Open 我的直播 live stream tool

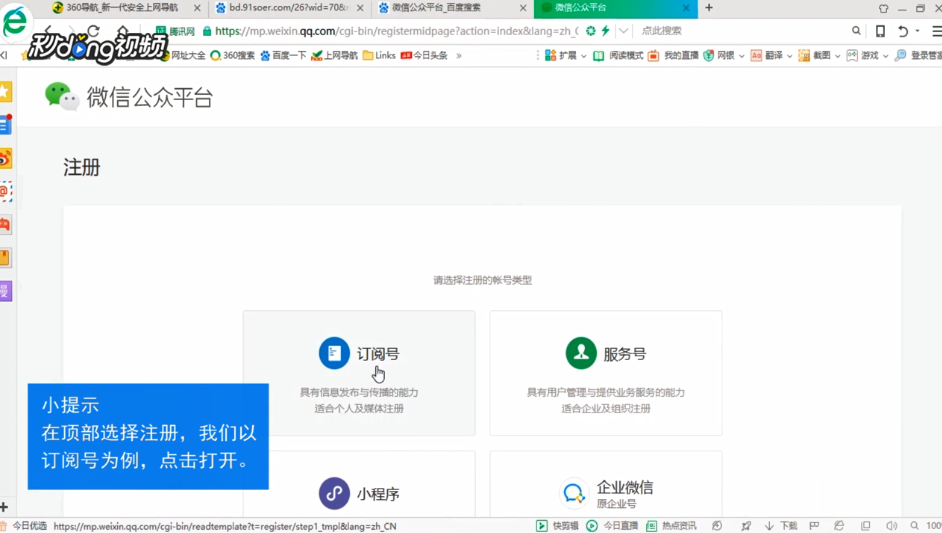point(673,55)
